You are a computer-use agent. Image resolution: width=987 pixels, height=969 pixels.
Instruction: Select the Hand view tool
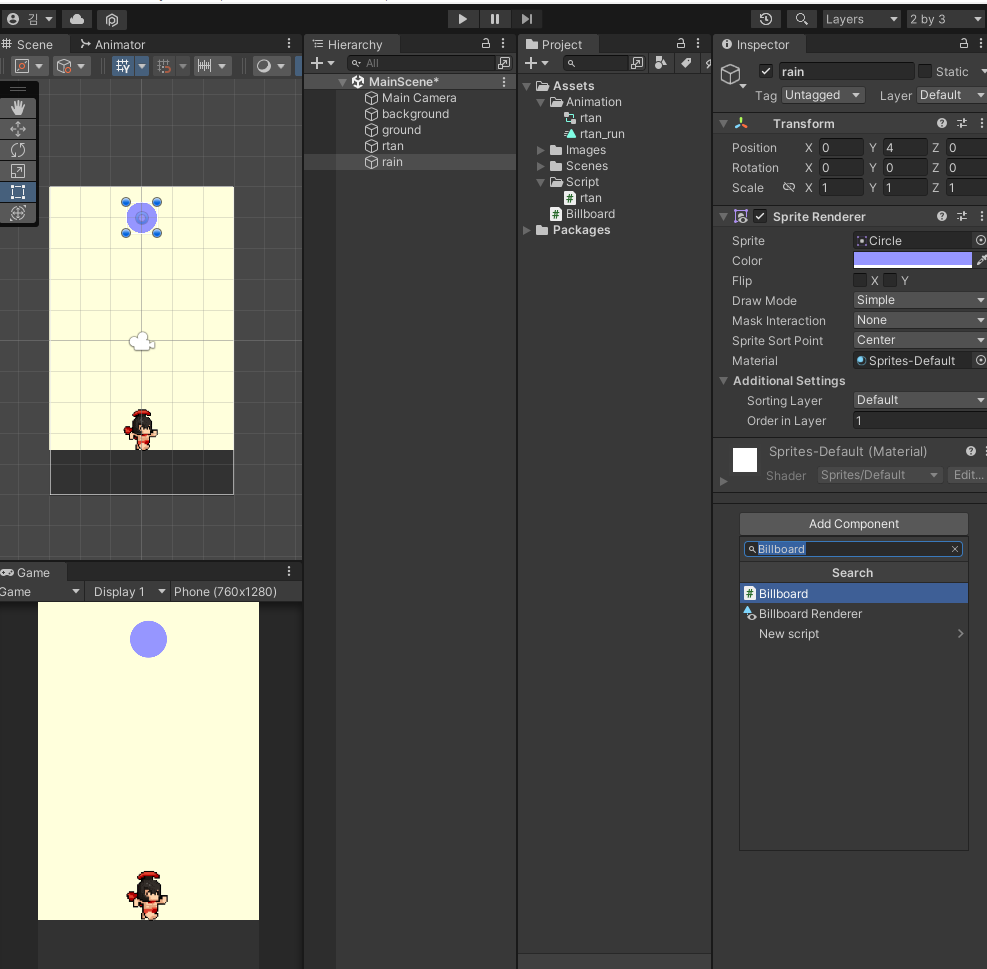click(x=18, y=108)
